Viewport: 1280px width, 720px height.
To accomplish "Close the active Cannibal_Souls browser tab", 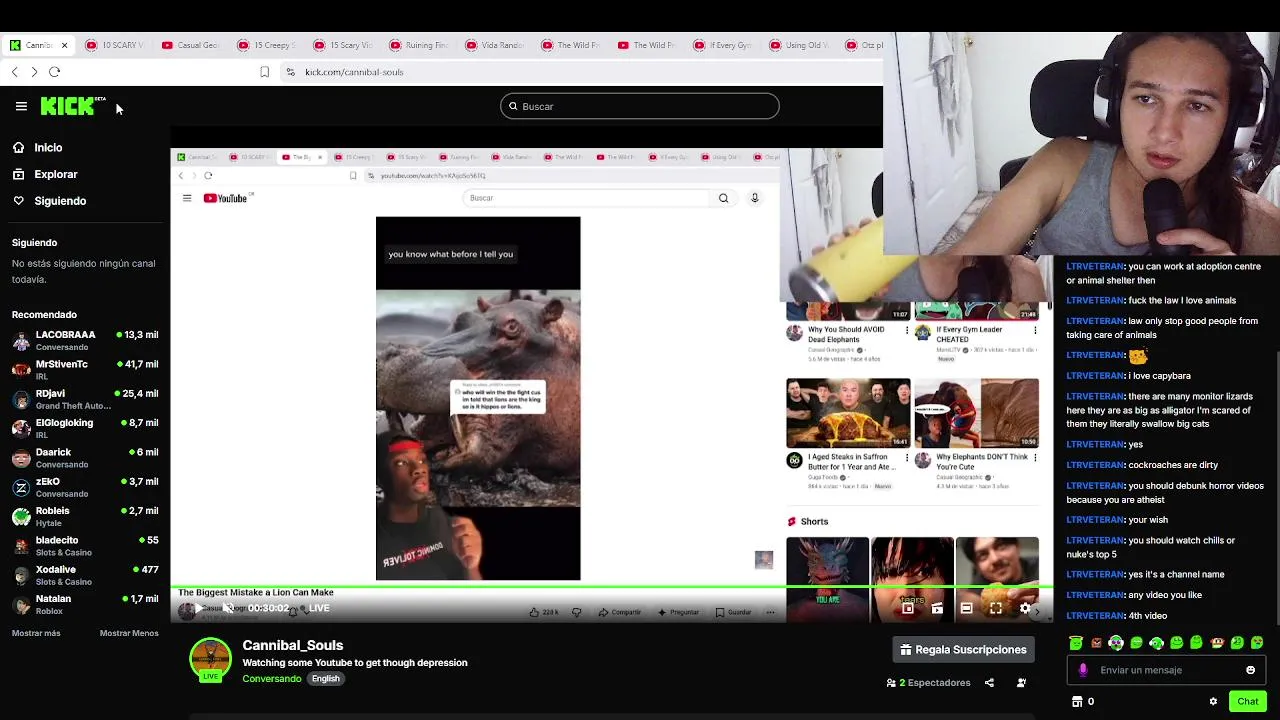I will 64,45.
